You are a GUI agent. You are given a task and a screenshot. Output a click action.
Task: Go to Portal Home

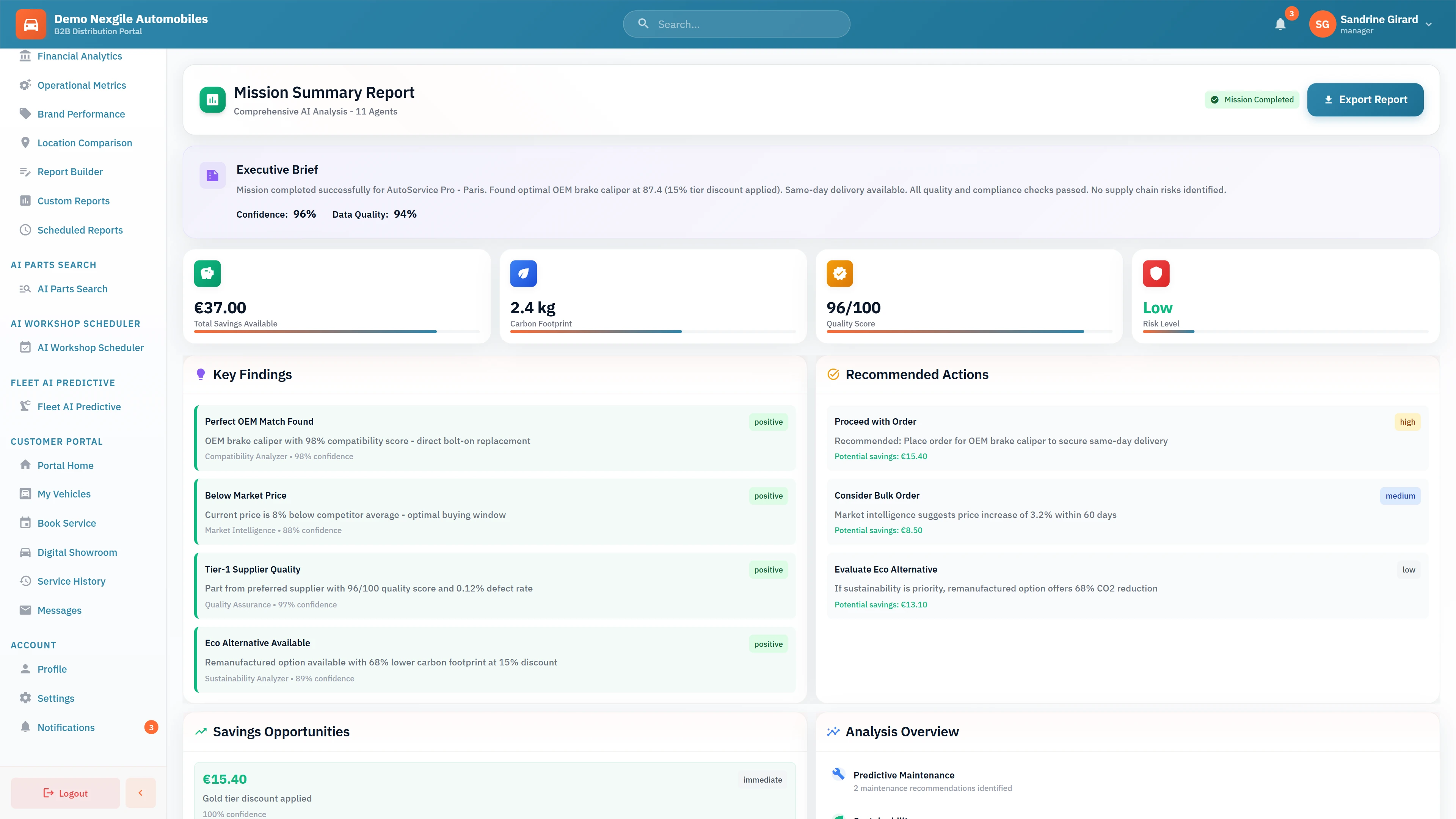point(65,465)
